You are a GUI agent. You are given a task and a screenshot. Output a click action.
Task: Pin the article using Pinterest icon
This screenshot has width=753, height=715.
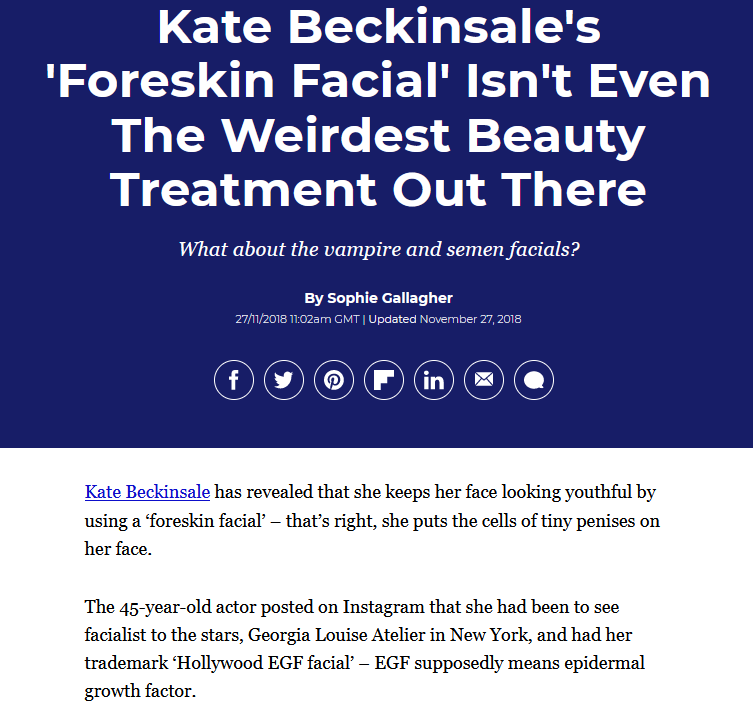tap(334, 380)
